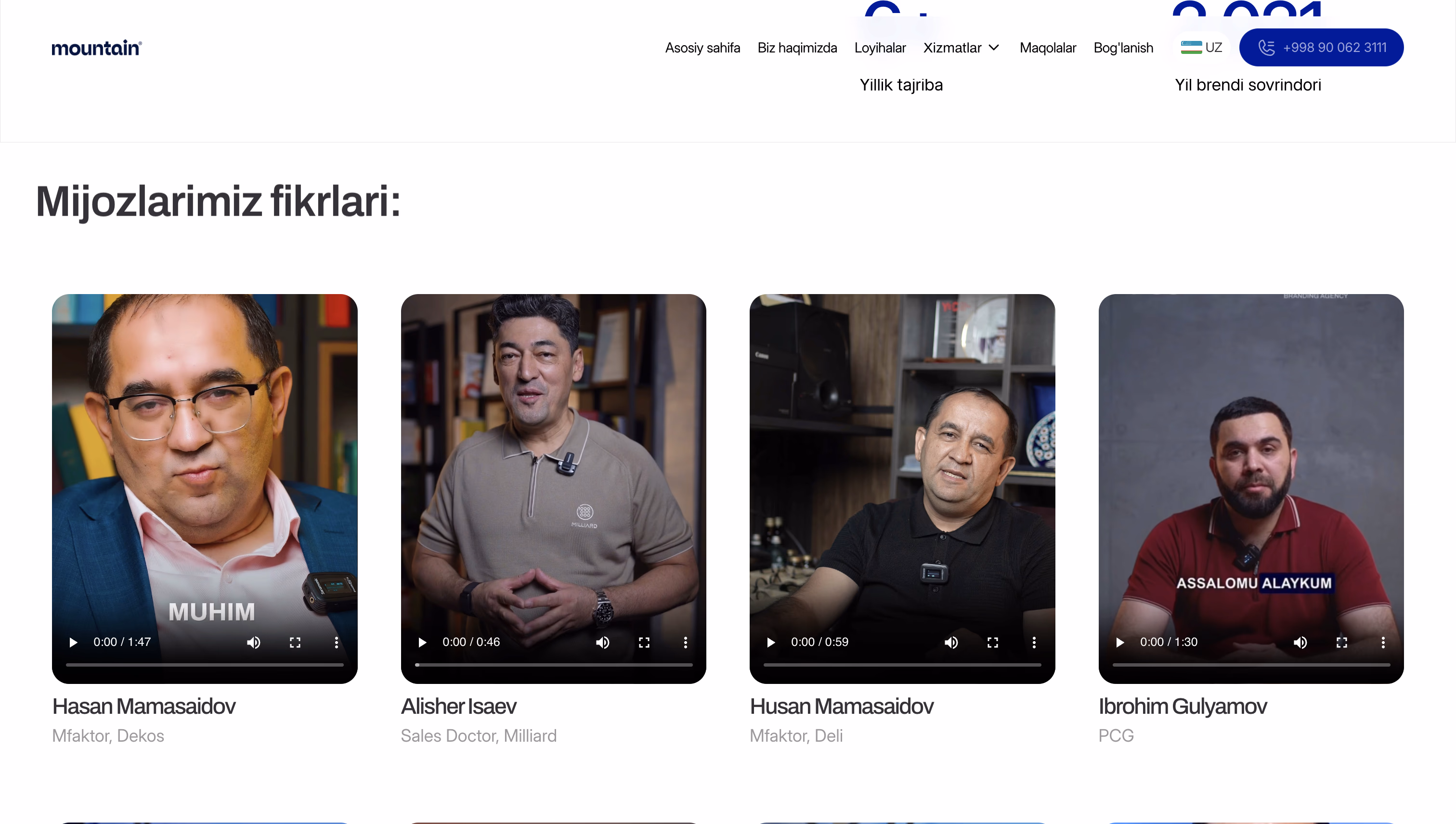Play the Husan Mamasaidov video

tap(770, 643)
